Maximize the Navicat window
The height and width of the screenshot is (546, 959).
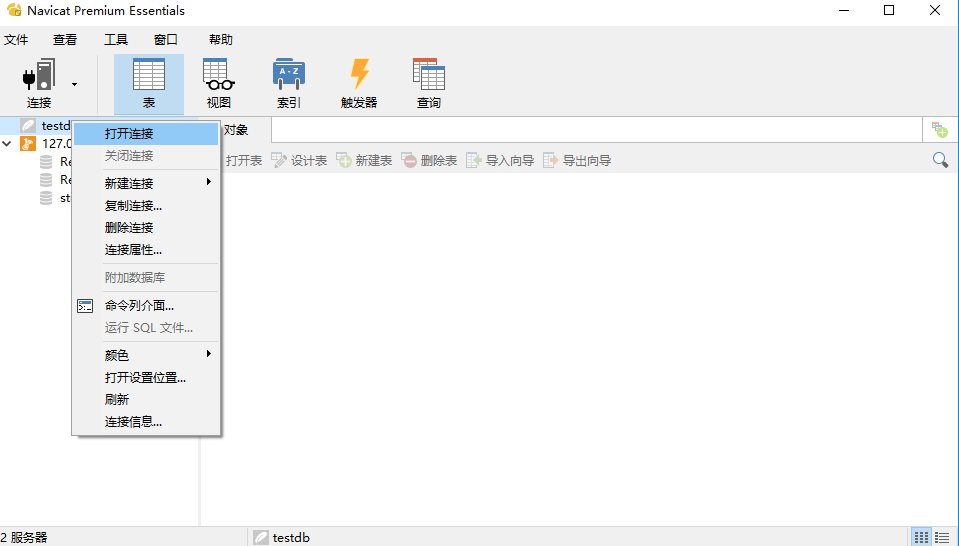coord(889,10)
